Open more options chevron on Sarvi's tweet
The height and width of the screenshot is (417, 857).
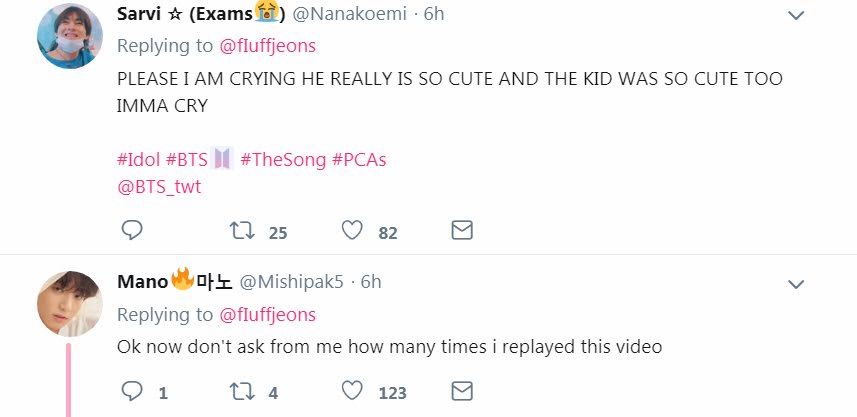(x=796, y=15)
